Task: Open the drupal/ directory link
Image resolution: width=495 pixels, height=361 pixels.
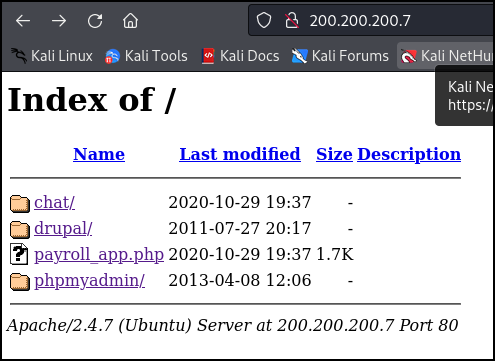Action: pos(63,229)
